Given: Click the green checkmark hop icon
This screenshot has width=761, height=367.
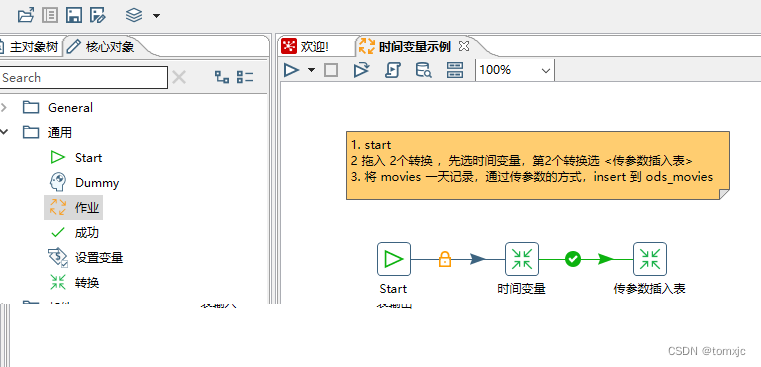Looking at the screenshot, I should pyautogui.click(x=573, y=259).
